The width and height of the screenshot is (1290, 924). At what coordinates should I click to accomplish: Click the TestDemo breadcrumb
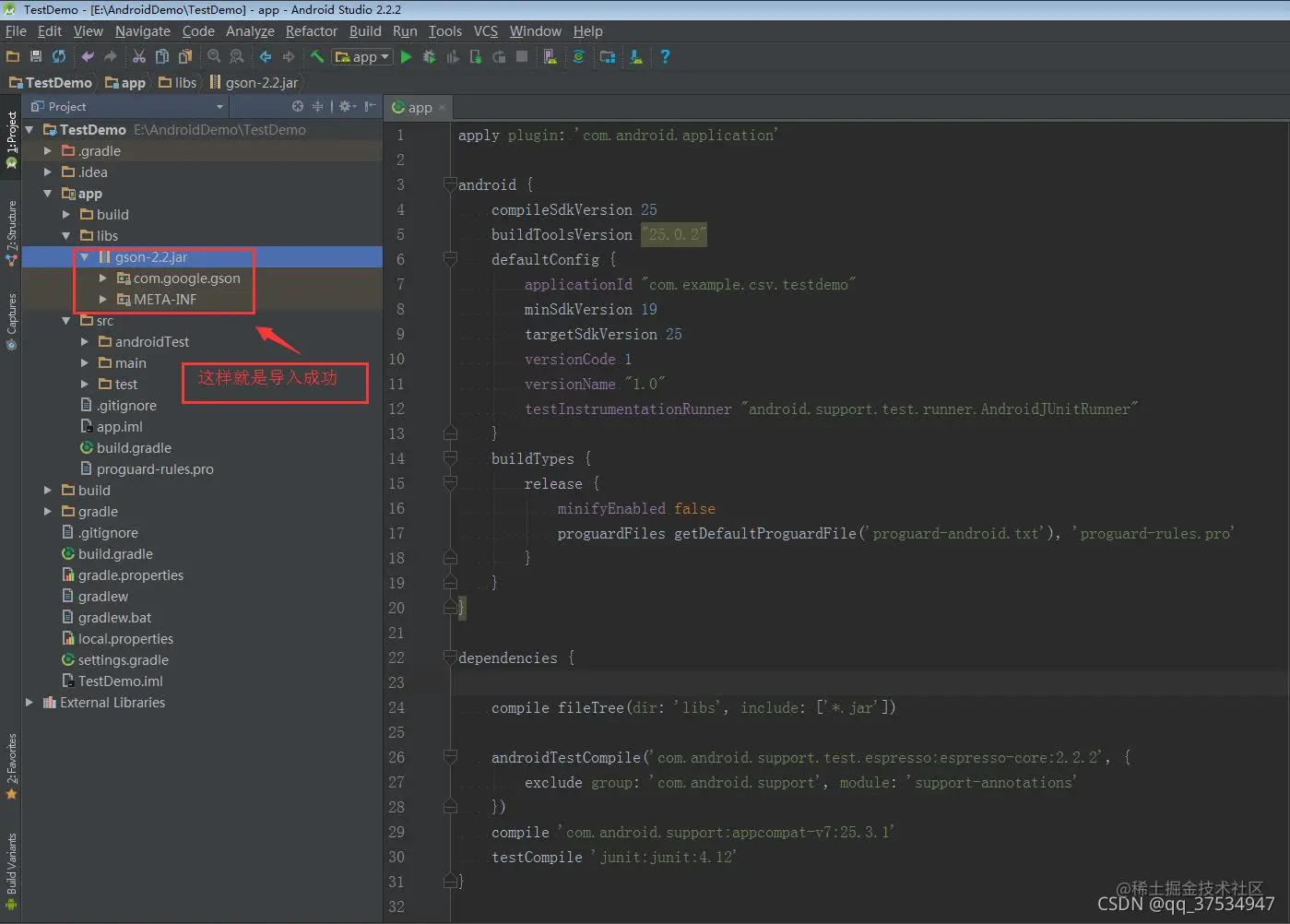(x=51, y=82)
